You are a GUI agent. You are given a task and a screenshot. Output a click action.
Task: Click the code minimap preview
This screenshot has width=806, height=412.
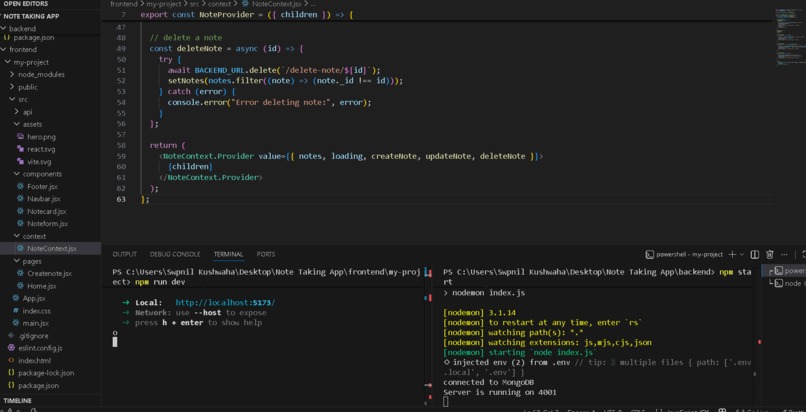pos(789,36)
